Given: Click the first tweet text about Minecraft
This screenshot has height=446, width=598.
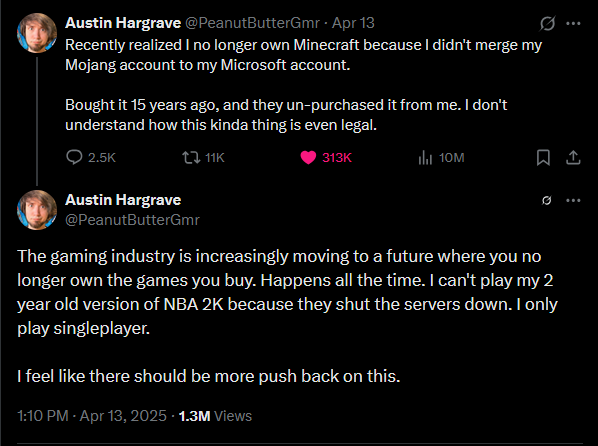Looking at the screenshot, I should coord(304,85).
